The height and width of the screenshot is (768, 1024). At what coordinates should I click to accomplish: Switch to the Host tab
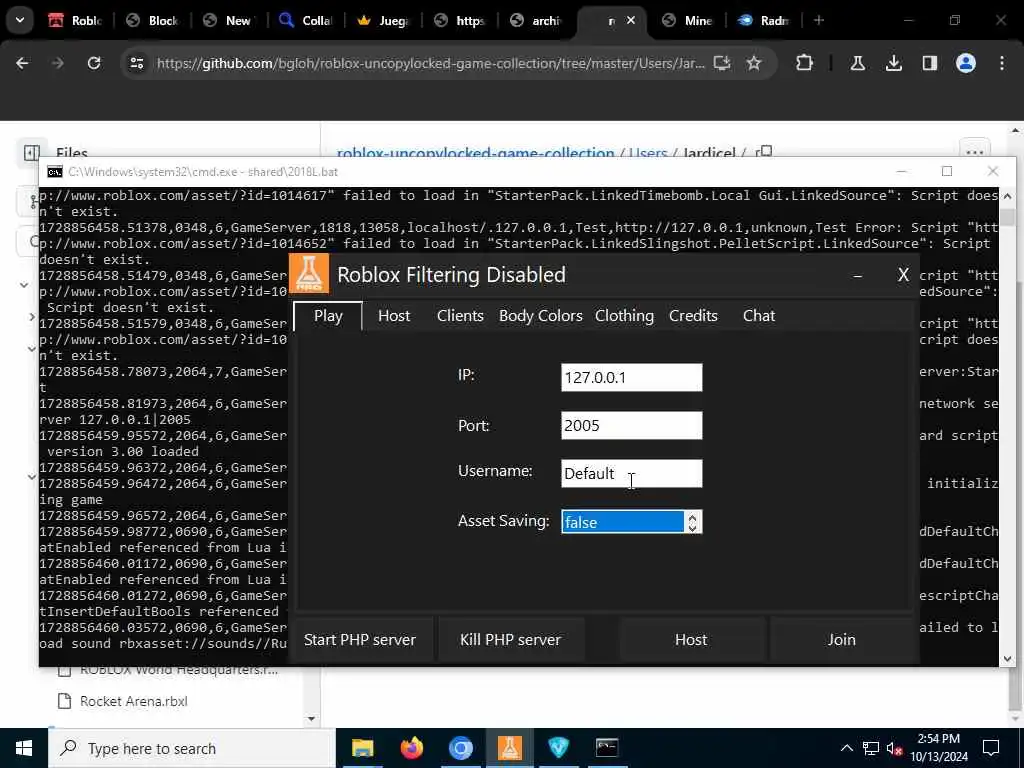pos(394,316)
